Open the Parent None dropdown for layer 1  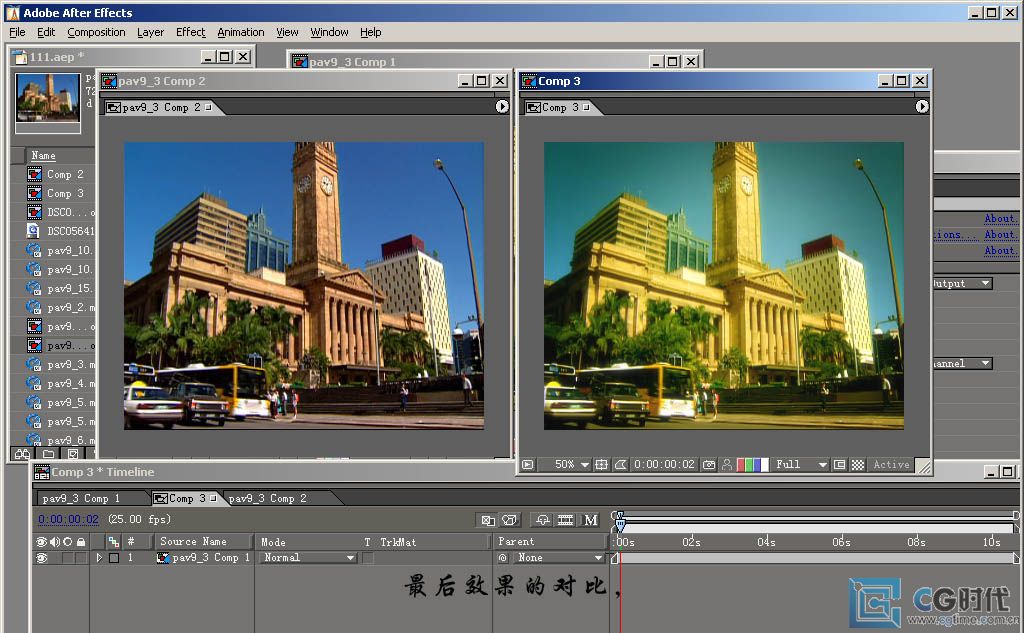[558, 558]
